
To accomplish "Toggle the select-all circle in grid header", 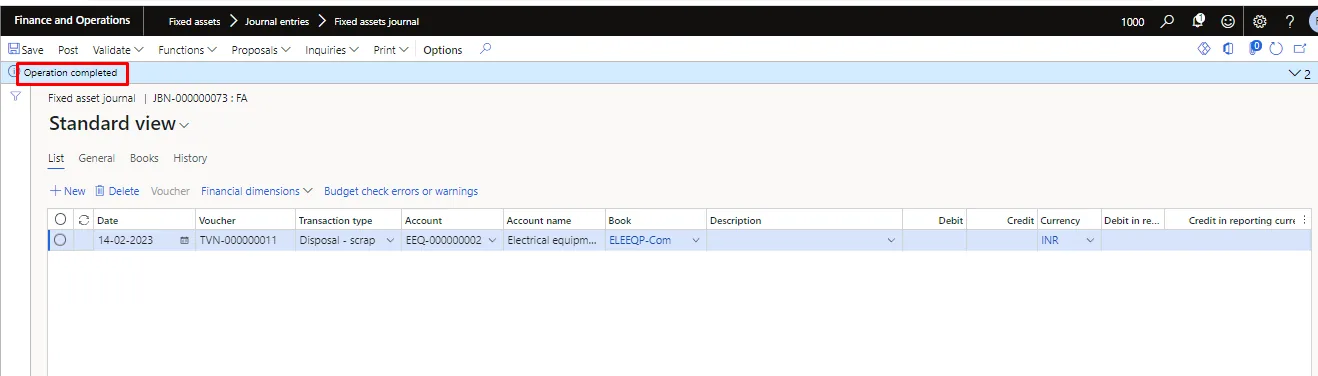I will pyautogui.click(x=60, y=220).
